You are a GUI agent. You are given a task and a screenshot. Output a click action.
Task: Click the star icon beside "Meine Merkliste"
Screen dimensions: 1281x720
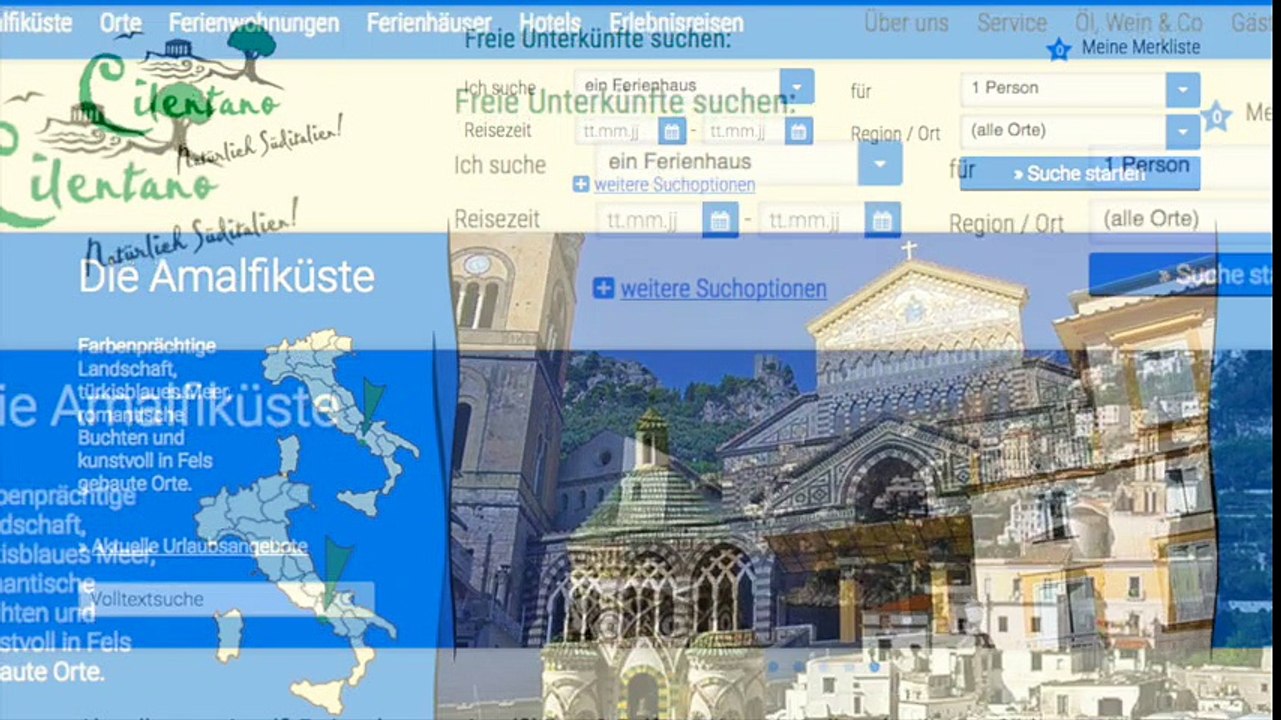pyautogui.click(x=1058, y=48)
